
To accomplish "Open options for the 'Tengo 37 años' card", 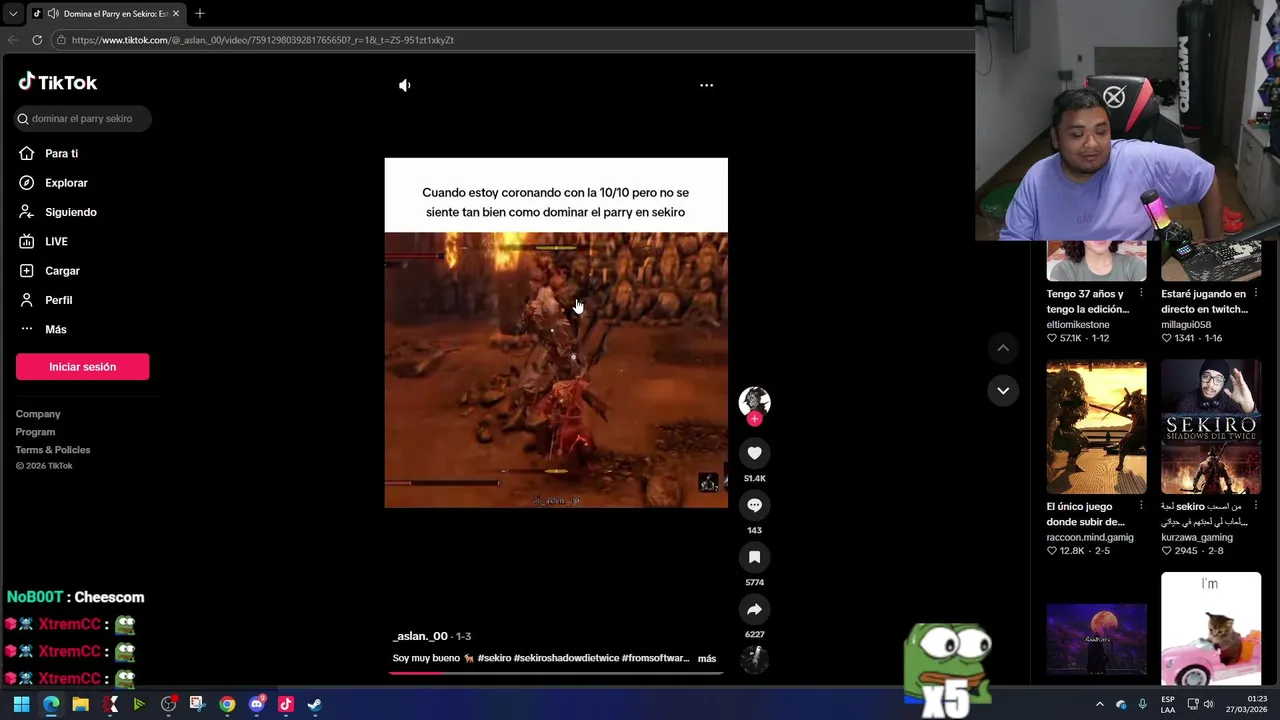I will [x=1141, y=294].
